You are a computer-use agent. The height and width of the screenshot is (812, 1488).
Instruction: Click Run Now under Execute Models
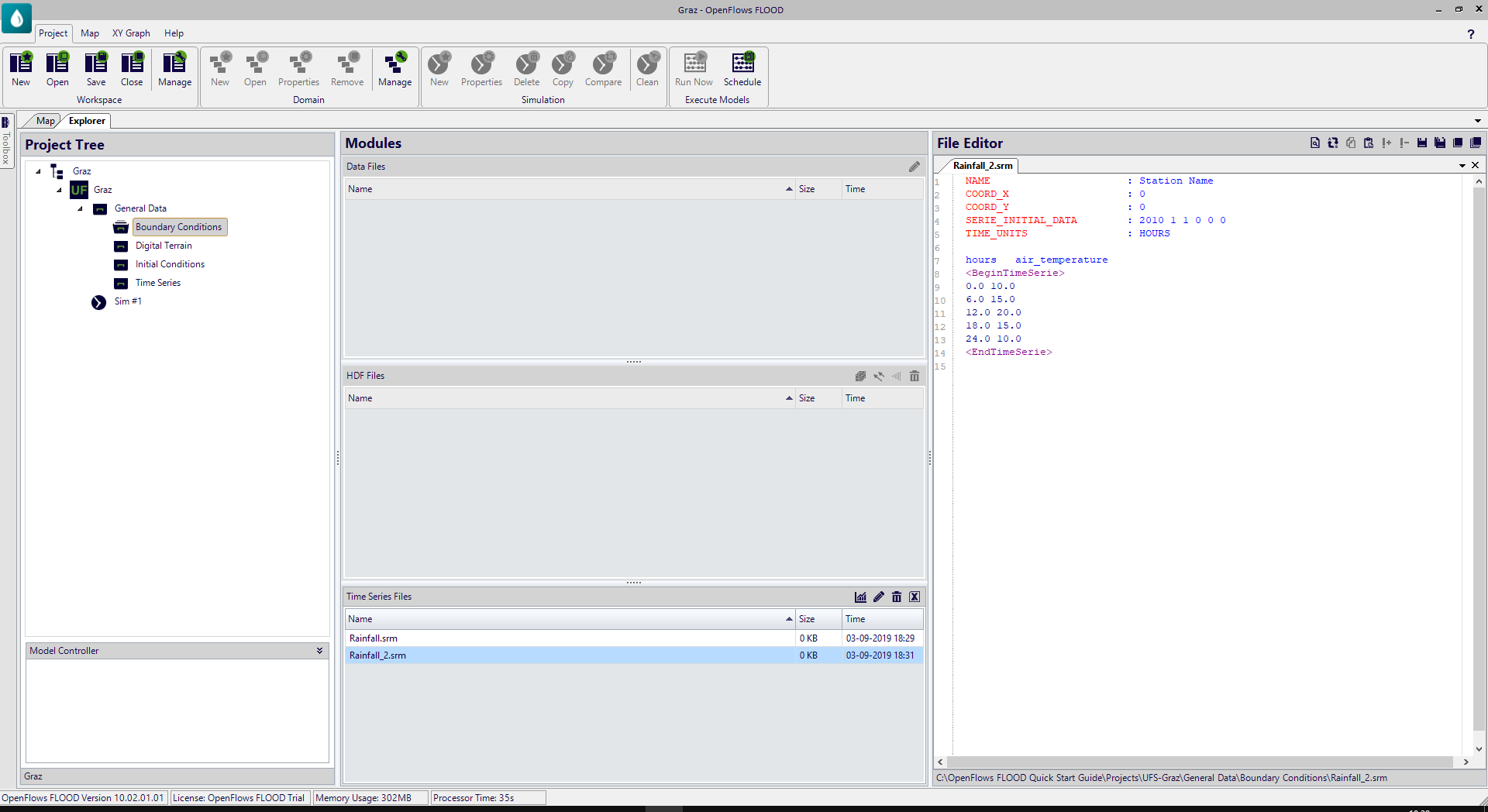click(694, 69)
